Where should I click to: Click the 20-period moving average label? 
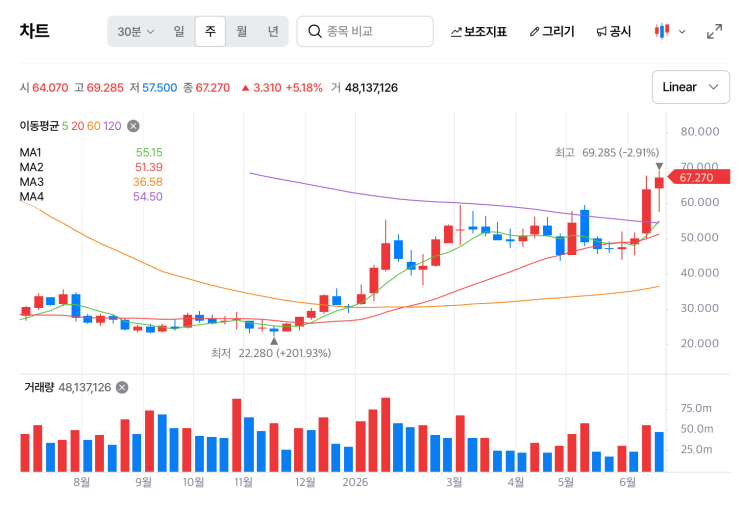pyautogui.click(x=78, y=126)
